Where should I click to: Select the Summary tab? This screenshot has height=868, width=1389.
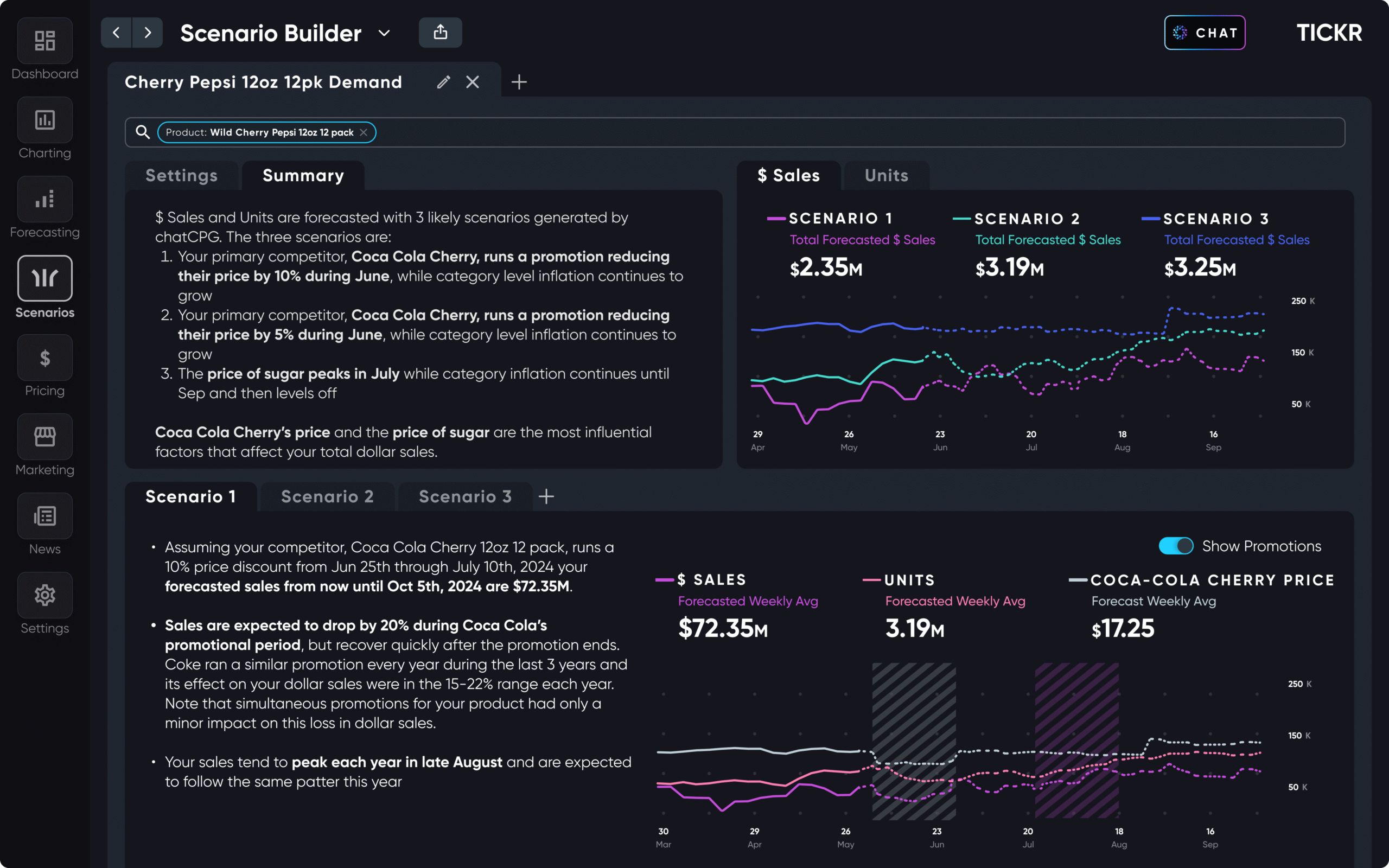[x=303, y=176]
